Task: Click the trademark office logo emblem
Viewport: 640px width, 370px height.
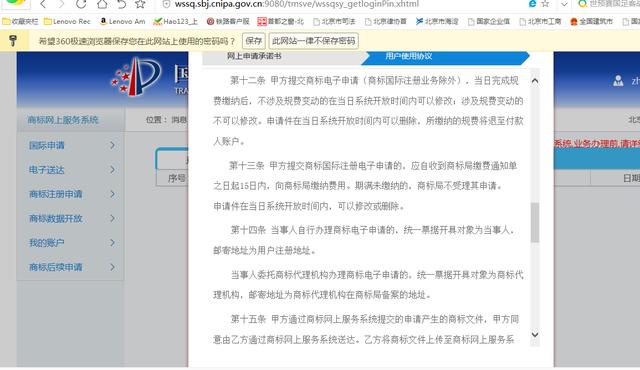Action: pos(136,77)
